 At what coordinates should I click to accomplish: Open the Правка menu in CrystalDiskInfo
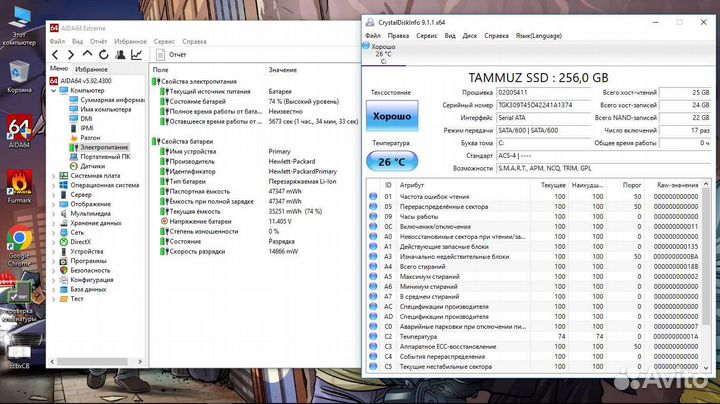tap(398, 36)
